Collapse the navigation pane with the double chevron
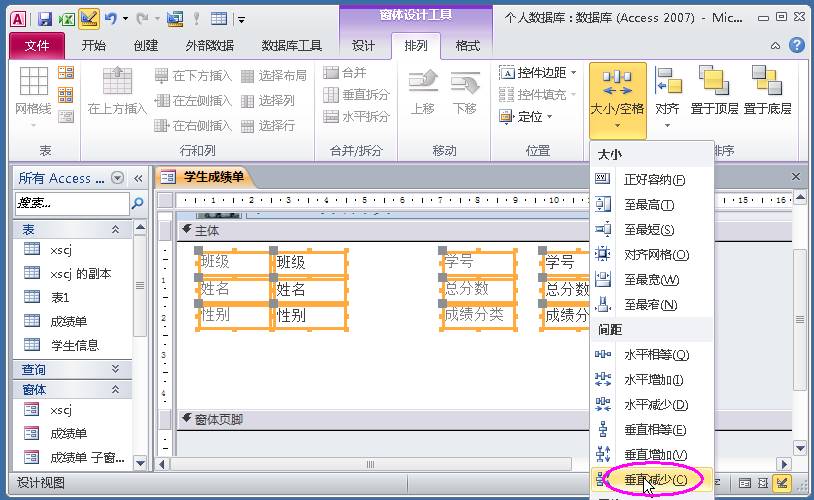This screenshot has height=500, width=814. [x=138, y=179]
